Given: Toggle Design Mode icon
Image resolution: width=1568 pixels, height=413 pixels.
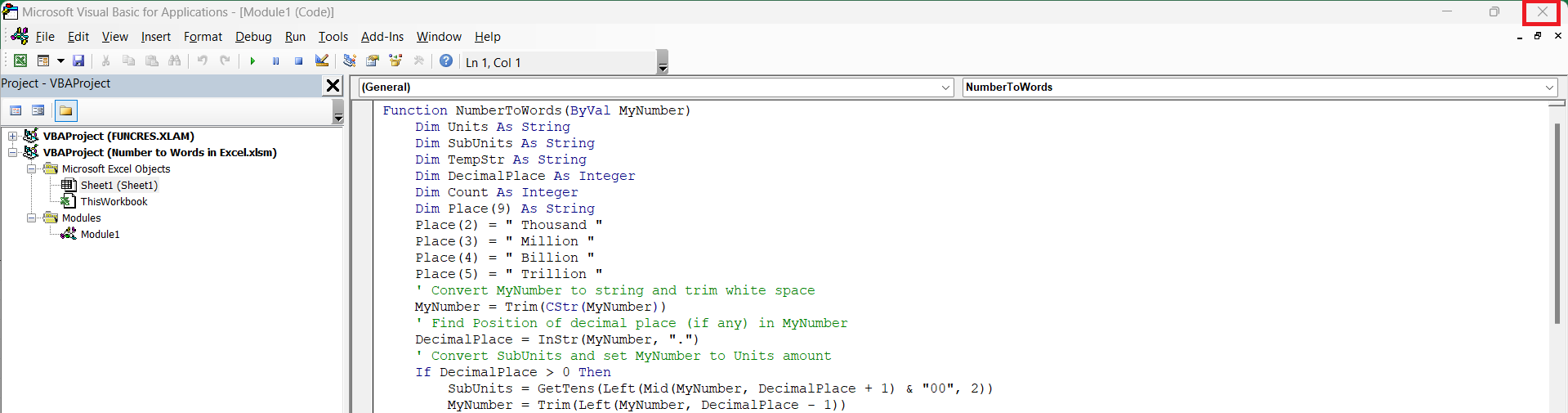Looking at the screenshot, I should pos(321,61).
